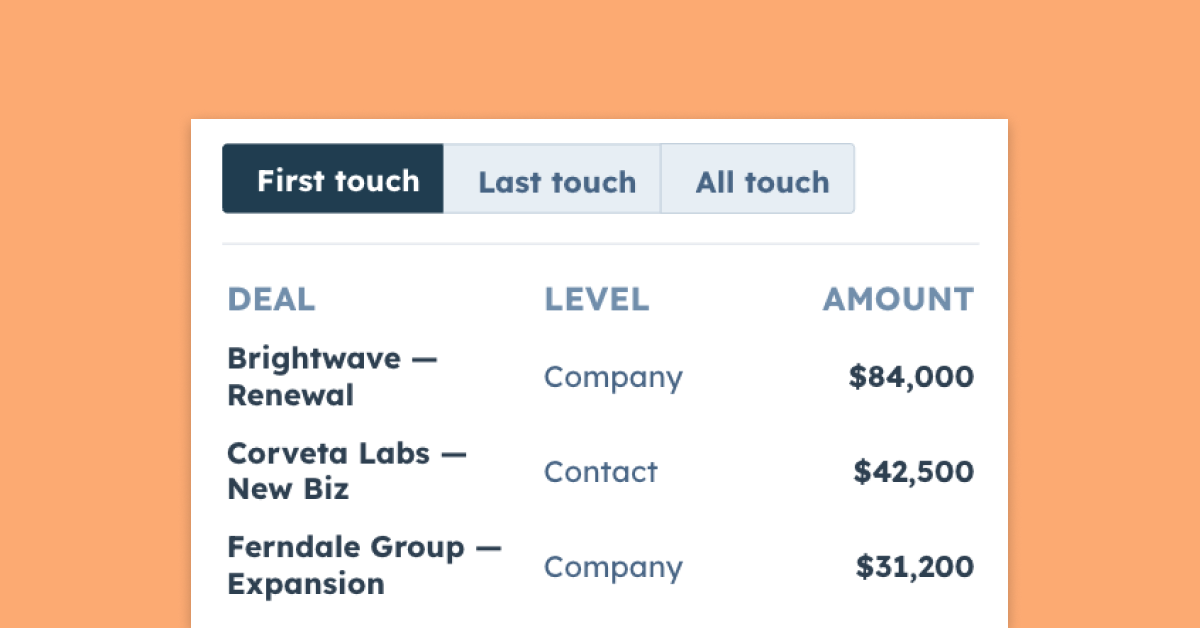
Task: Click Company level for Brightwave row
Action: 613,378
